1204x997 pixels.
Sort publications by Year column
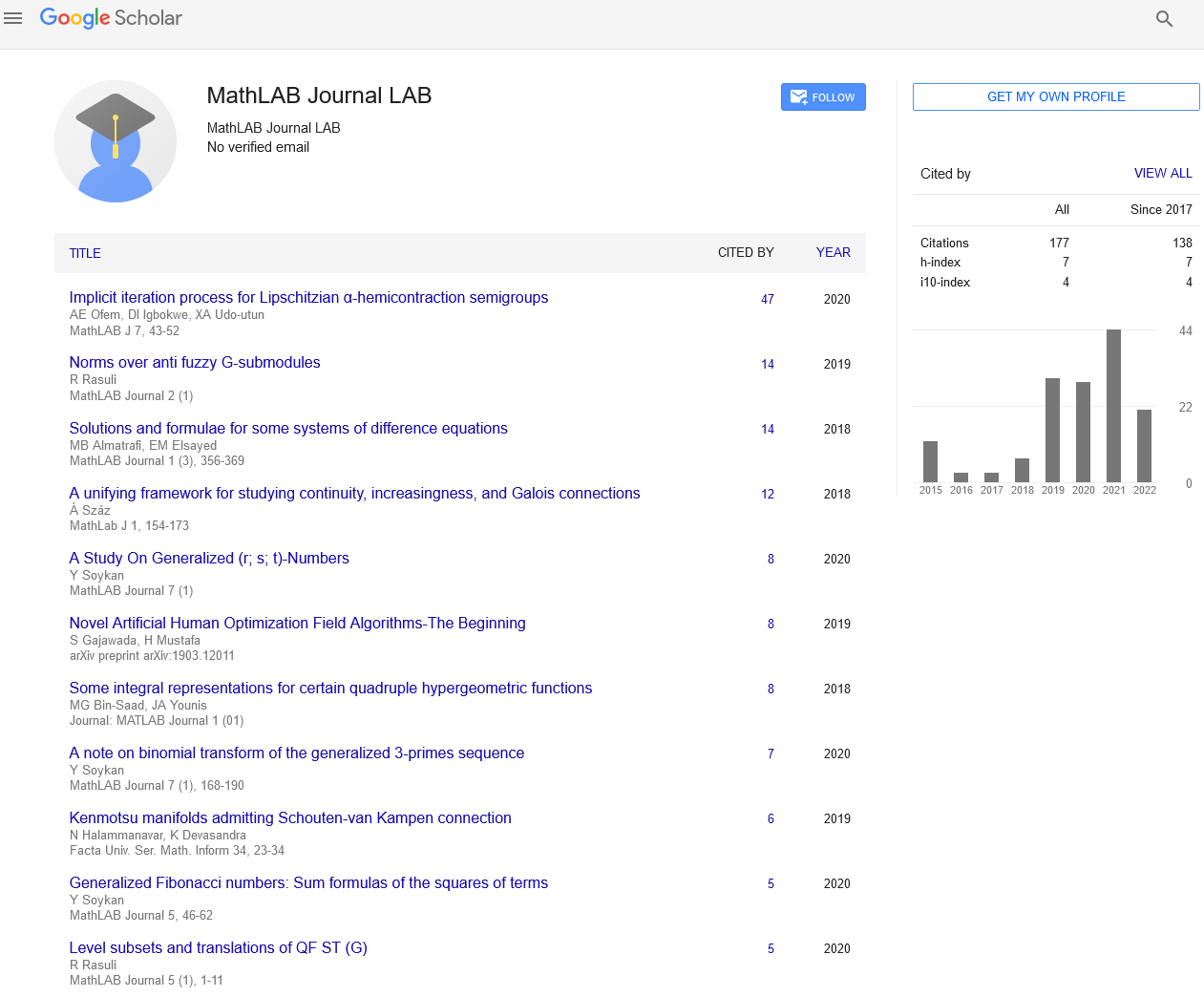(x=833, y=252)
